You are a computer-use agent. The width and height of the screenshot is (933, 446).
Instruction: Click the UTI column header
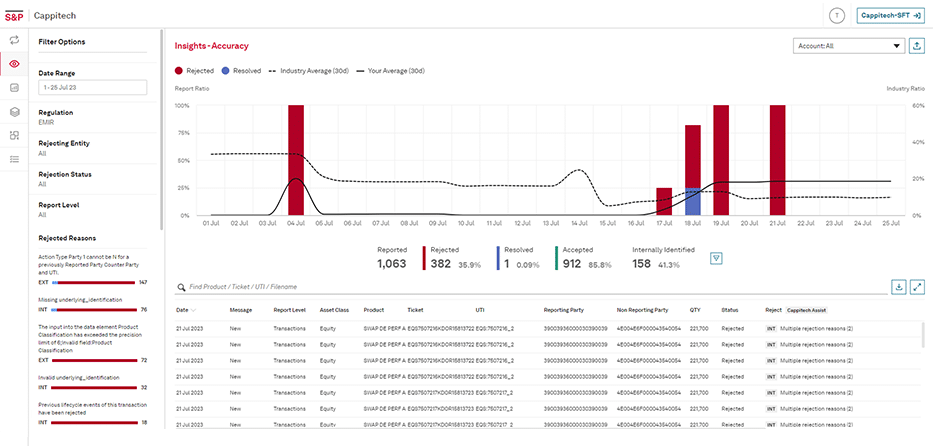pos(480,310)
